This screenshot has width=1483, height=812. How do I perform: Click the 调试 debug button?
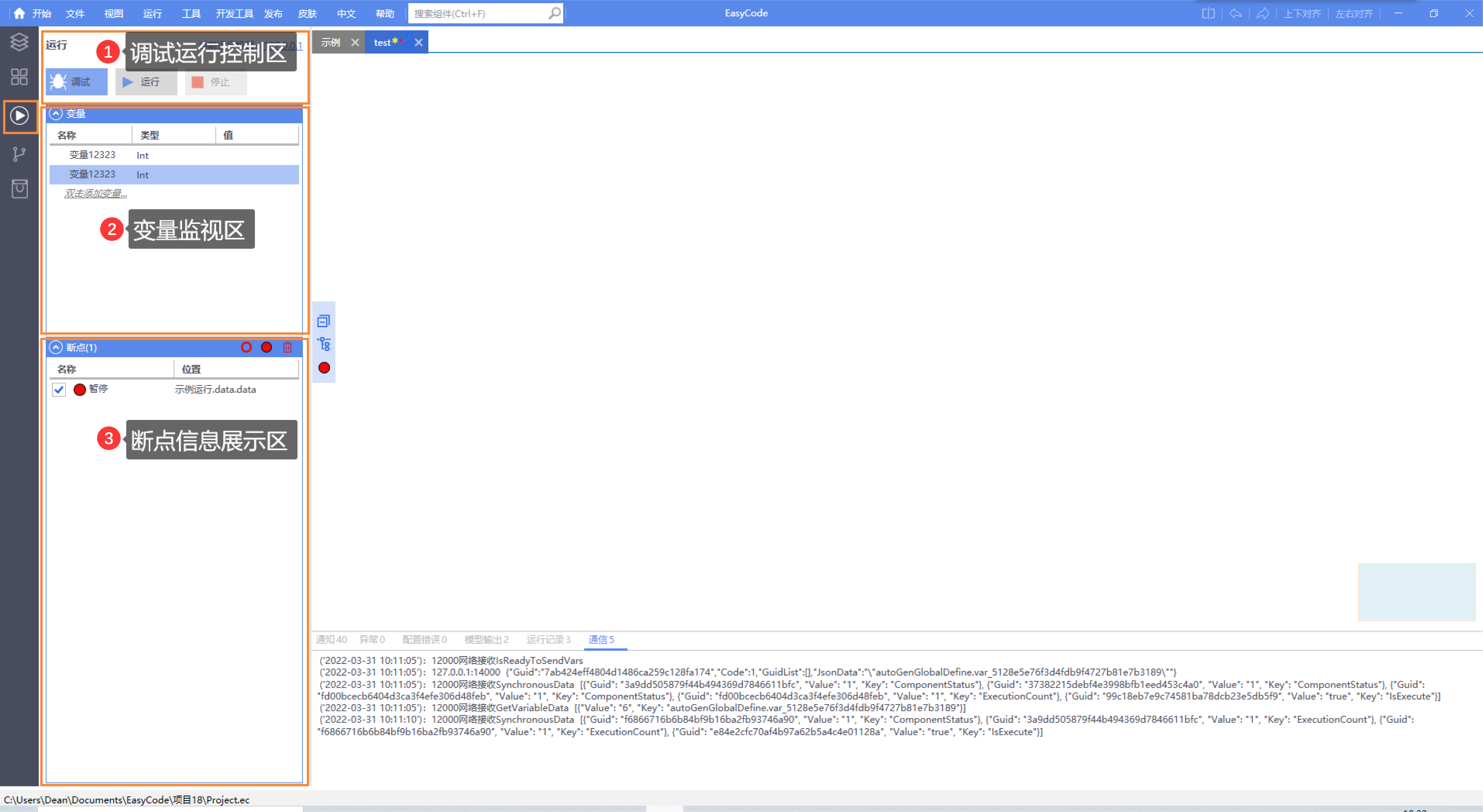pos(77,82)
